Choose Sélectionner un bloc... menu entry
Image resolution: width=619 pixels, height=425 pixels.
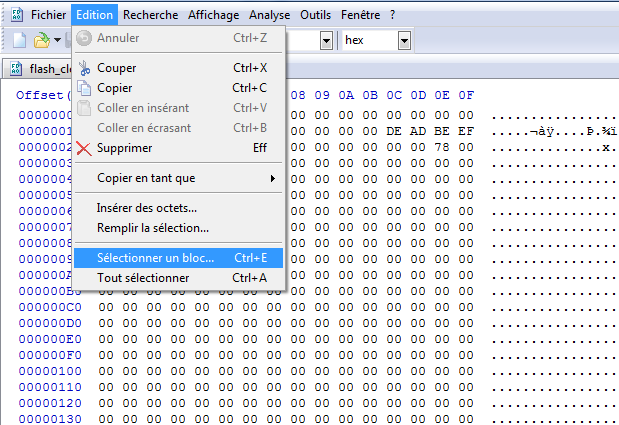155,258
